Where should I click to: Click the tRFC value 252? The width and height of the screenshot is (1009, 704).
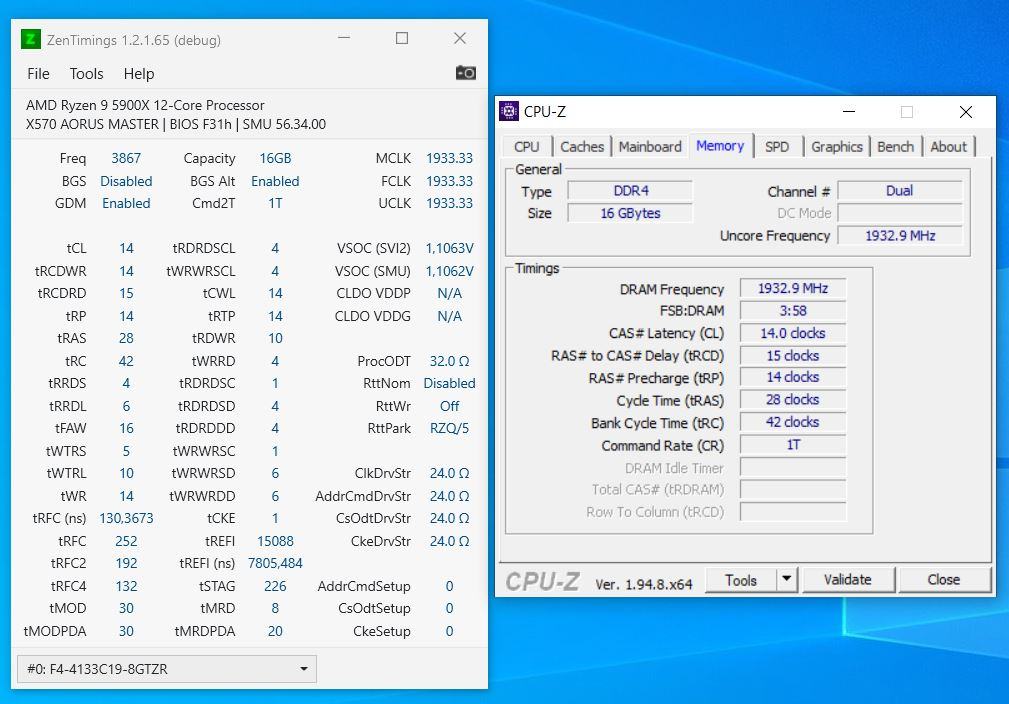click(126, 542)
